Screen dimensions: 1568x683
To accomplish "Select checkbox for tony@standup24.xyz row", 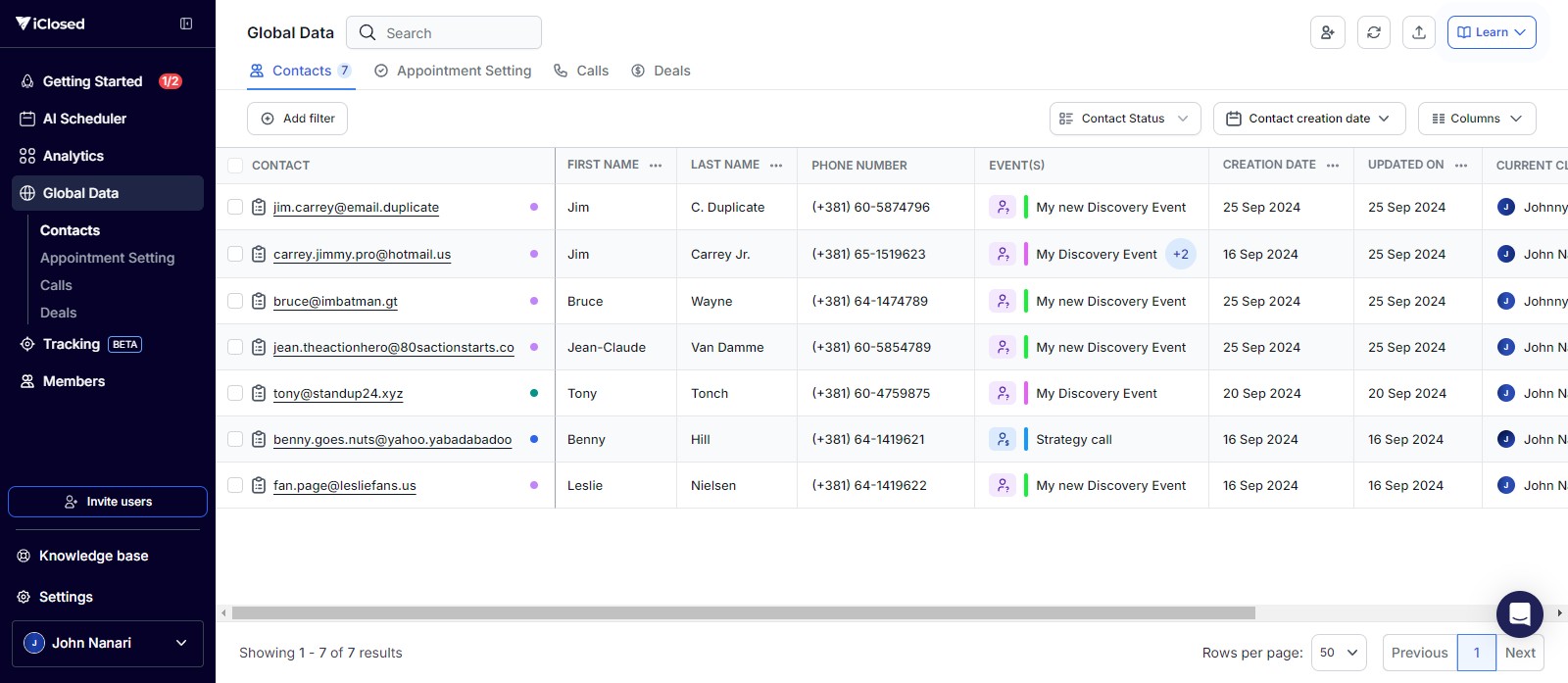I will tap(235, 393).
